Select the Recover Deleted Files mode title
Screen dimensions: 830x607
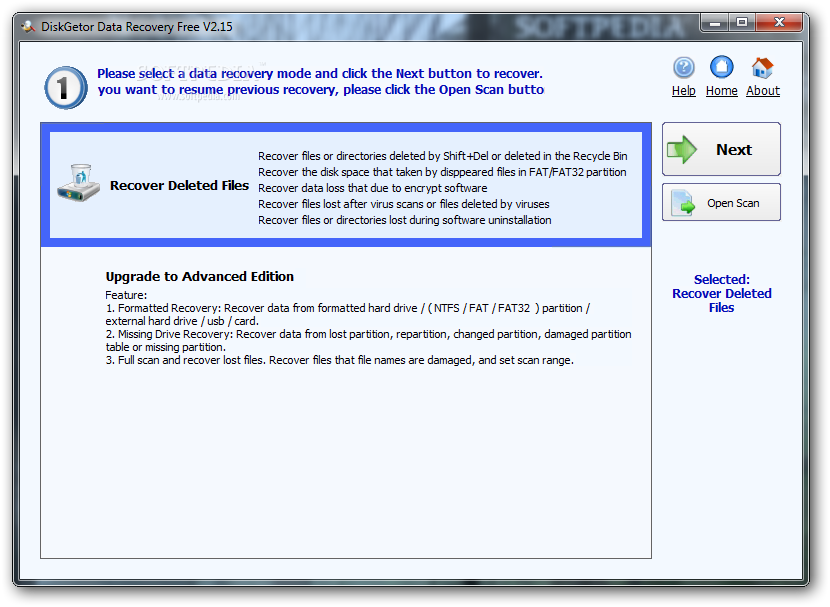coord(179,186)
